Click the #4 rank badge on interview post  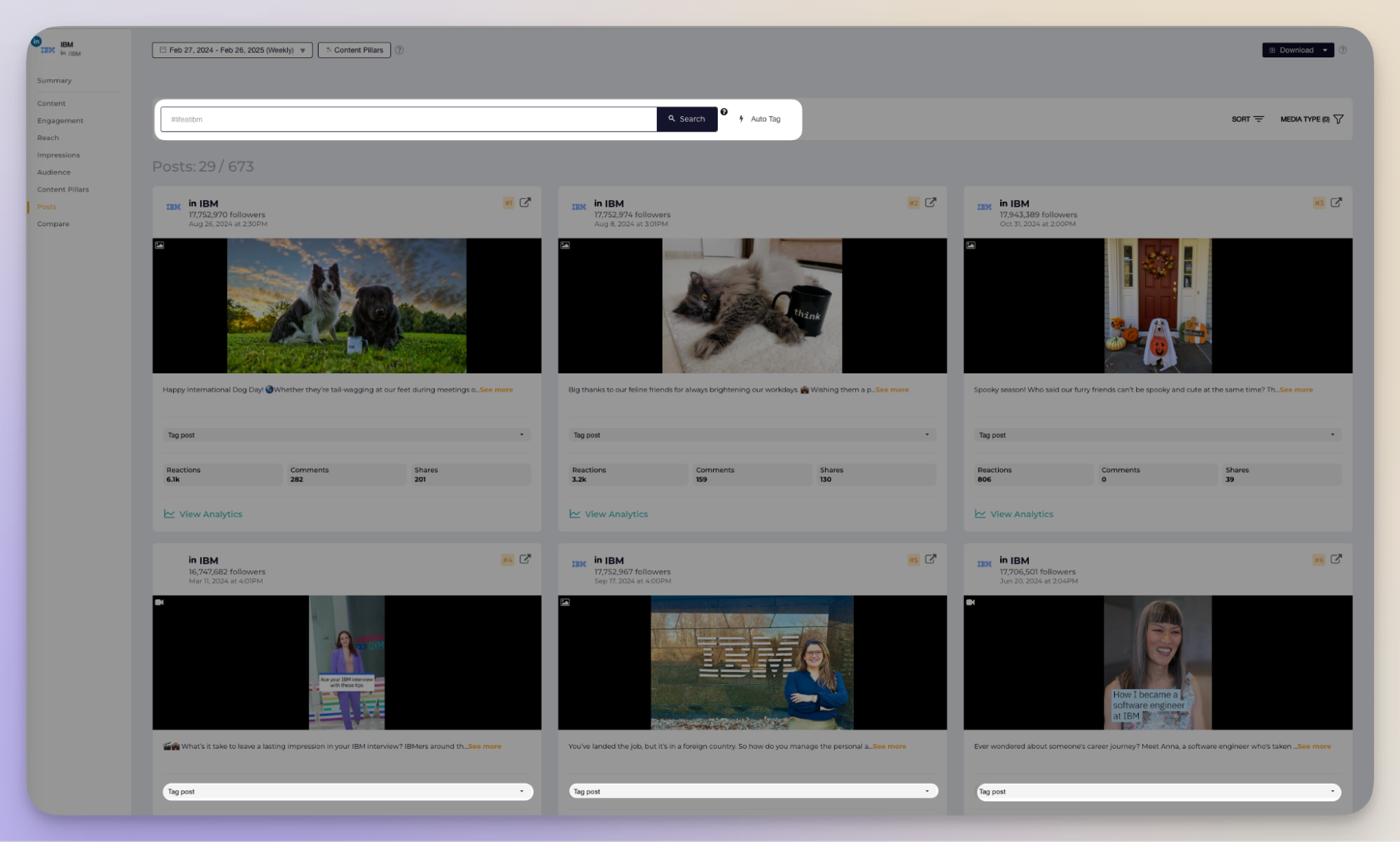[508, 560]
